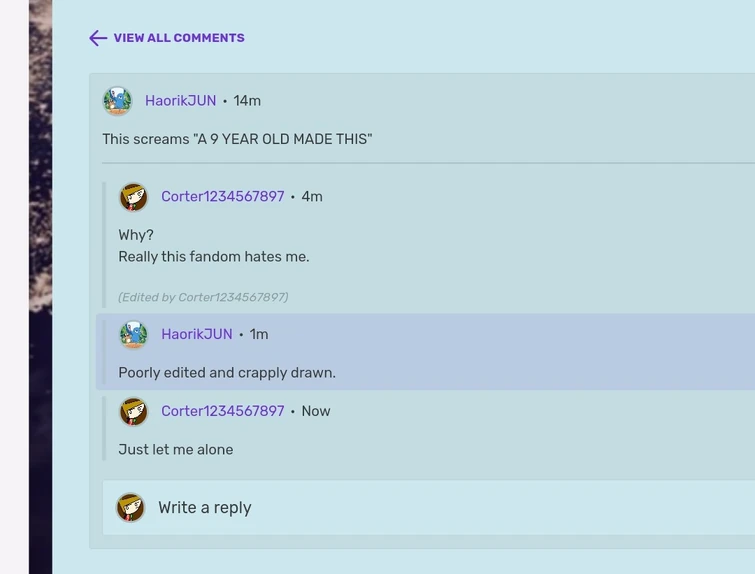Click the 'A 9 YEAR OLD MADE THIS' comment text
The image size is (755, 574).
pos(237,139)
